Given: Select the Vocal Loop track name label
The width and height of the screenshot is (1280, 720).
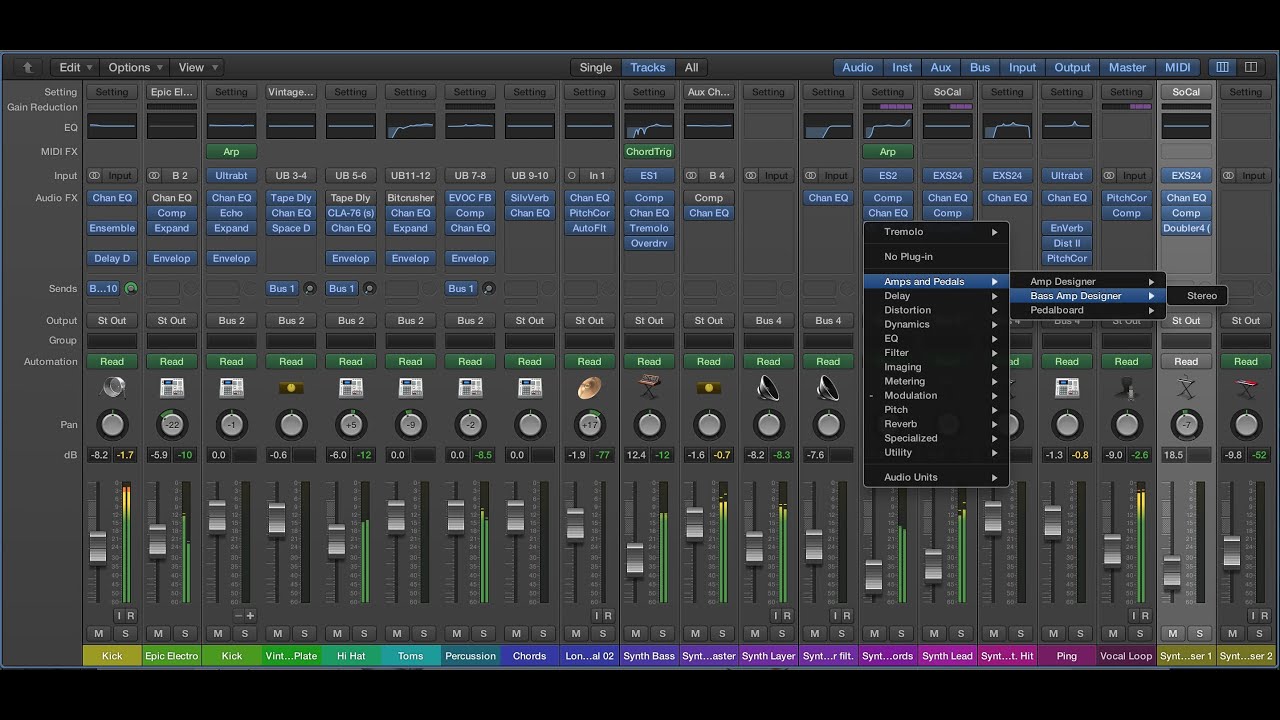Looking at the screenshot, I should pos(1126,656).
